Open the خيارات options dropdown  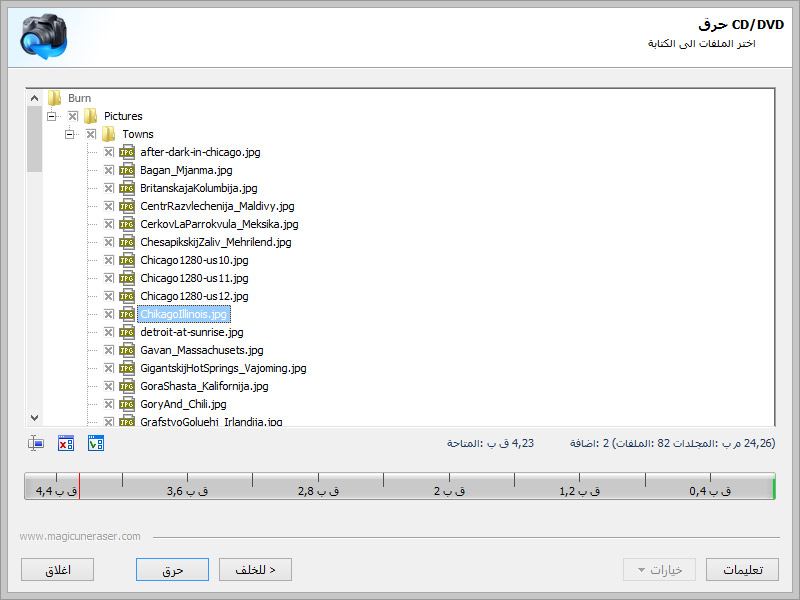pos(660,569)
